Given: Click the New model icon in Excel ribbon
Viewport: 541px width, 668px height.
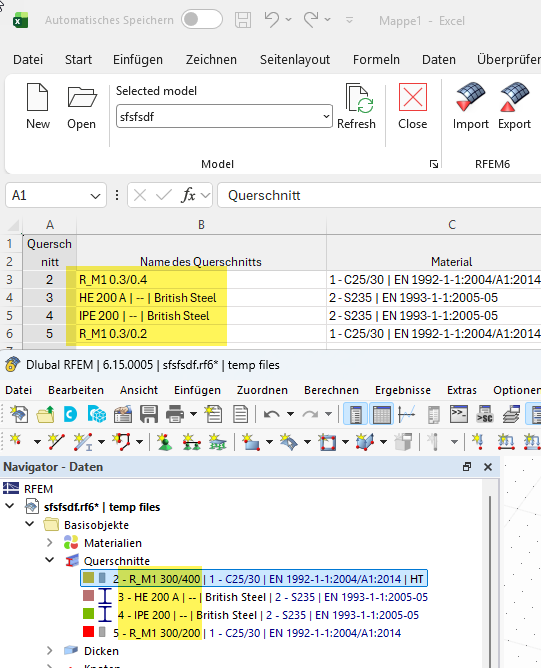Looking at the screenshot, I should point(37,98).
